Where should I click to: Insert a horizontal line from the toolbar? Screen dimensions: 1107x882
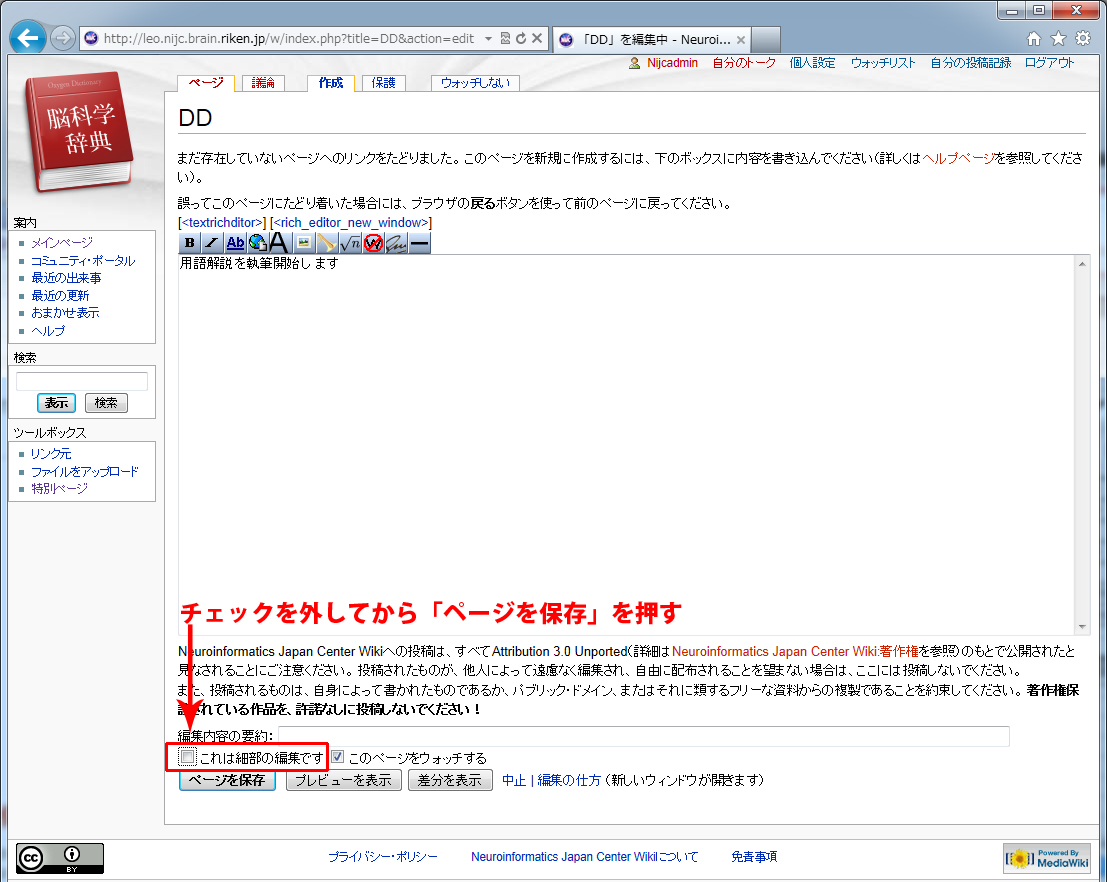[x=419, y=243]
